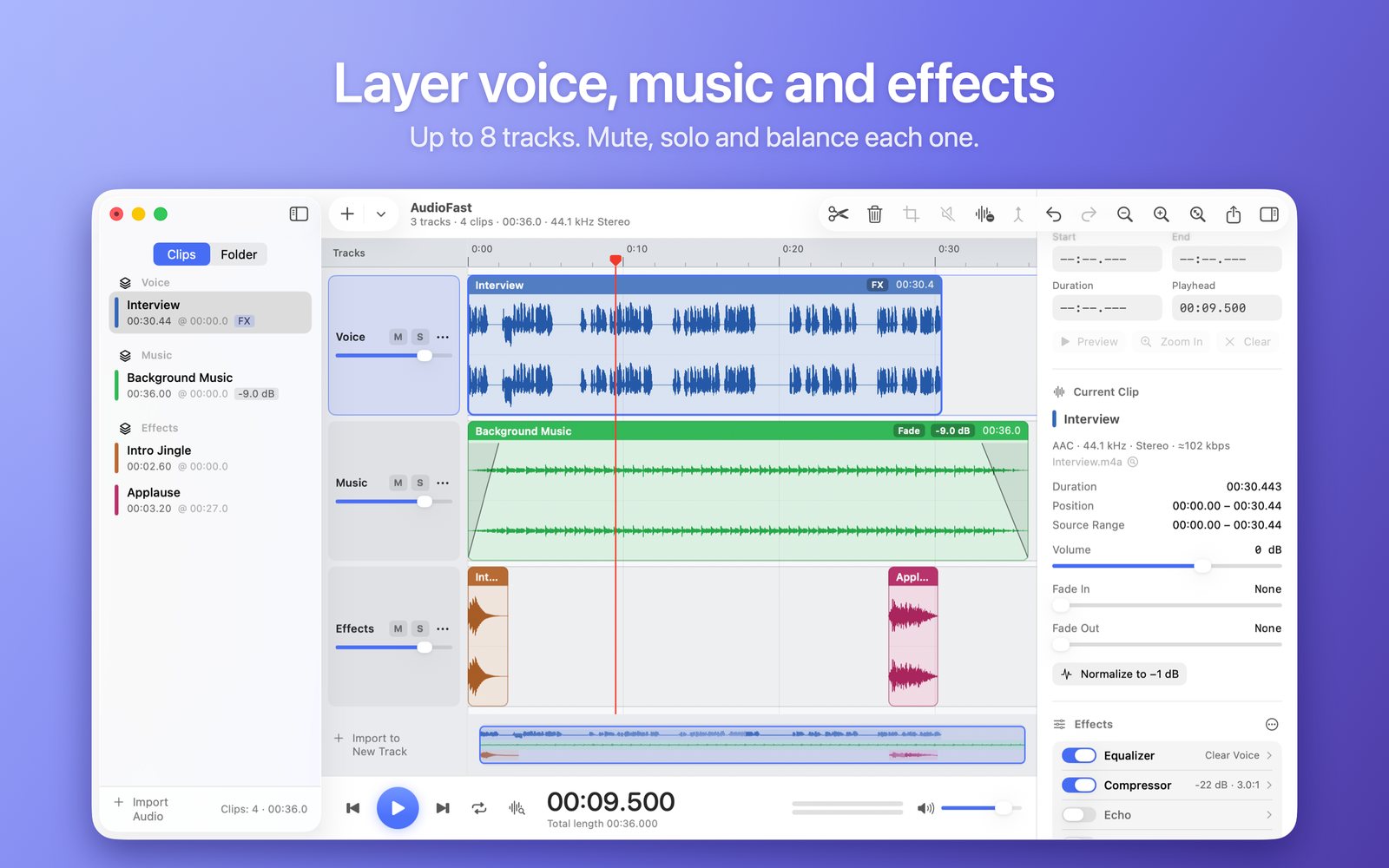Mute the Music track

coord(398,483)
